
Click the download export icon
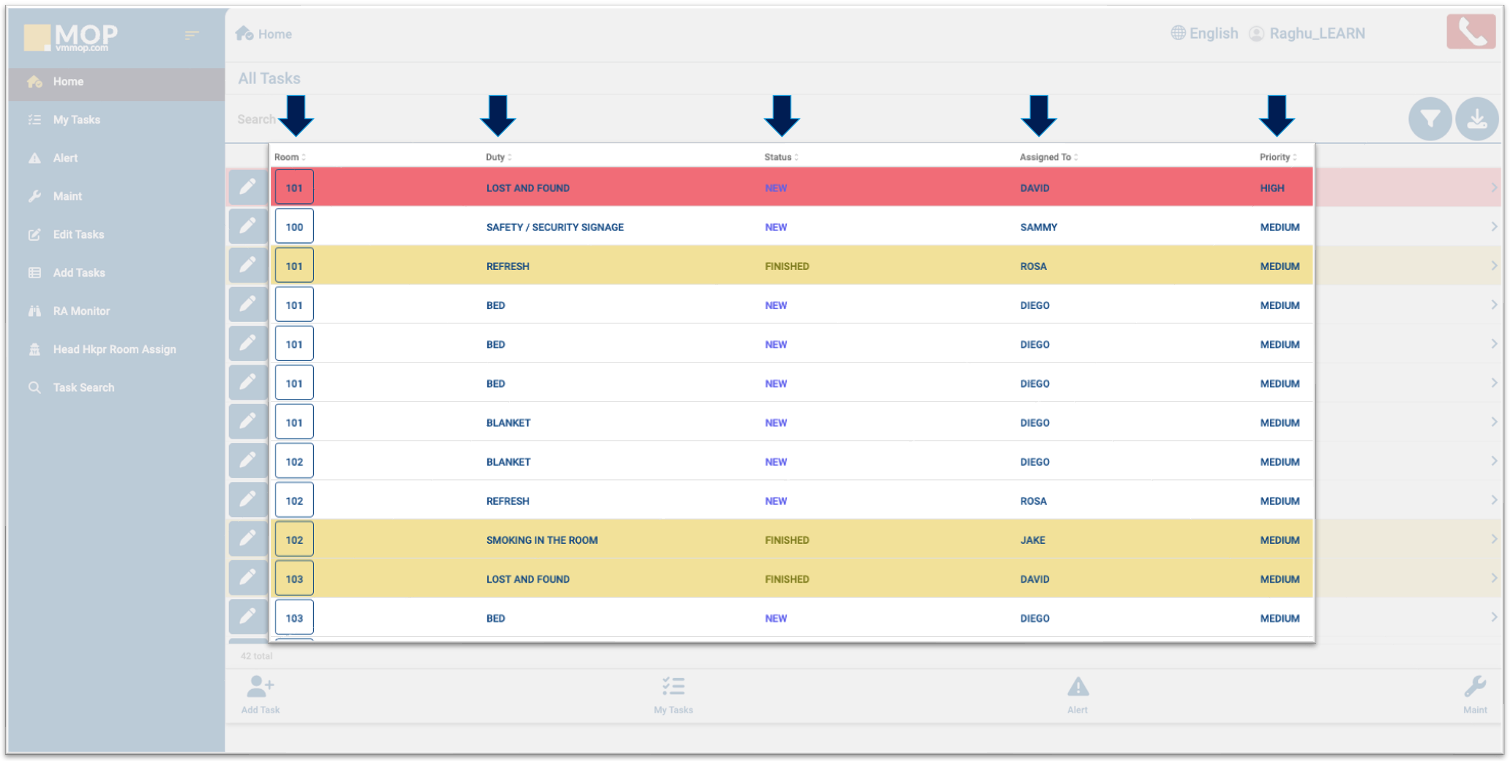tap(1477, 119)
